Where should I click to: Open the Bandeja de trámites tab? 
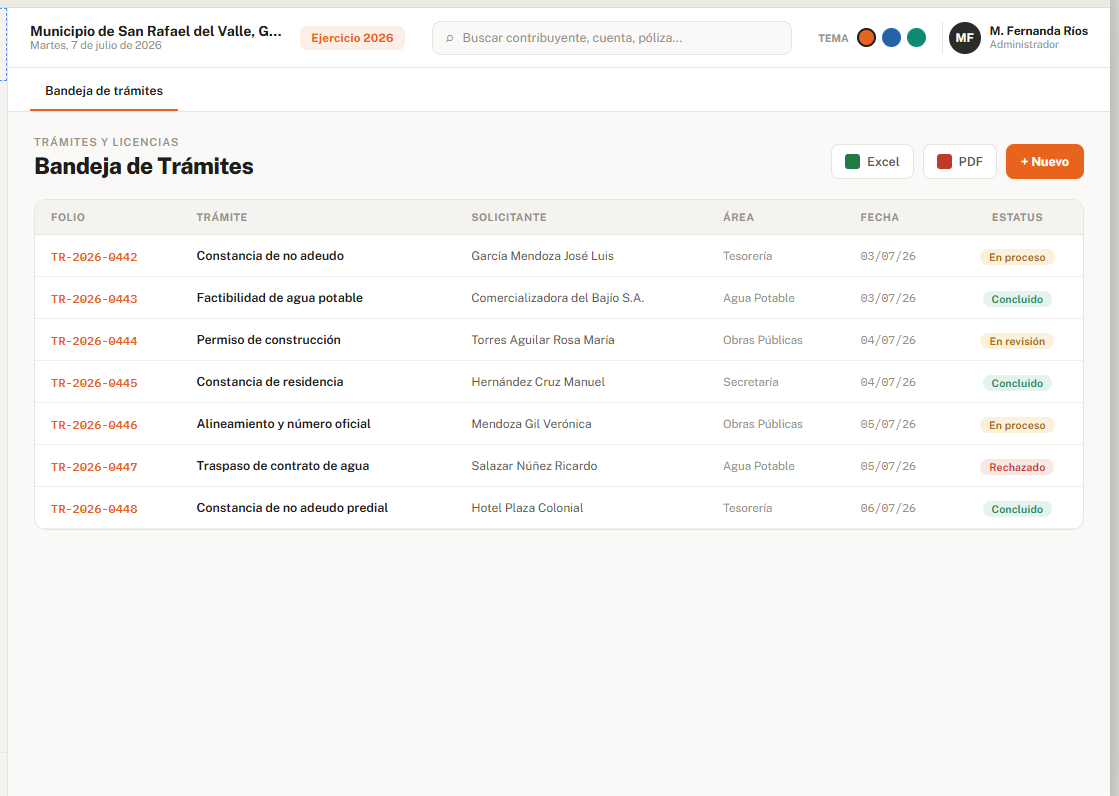pos(103,91)
